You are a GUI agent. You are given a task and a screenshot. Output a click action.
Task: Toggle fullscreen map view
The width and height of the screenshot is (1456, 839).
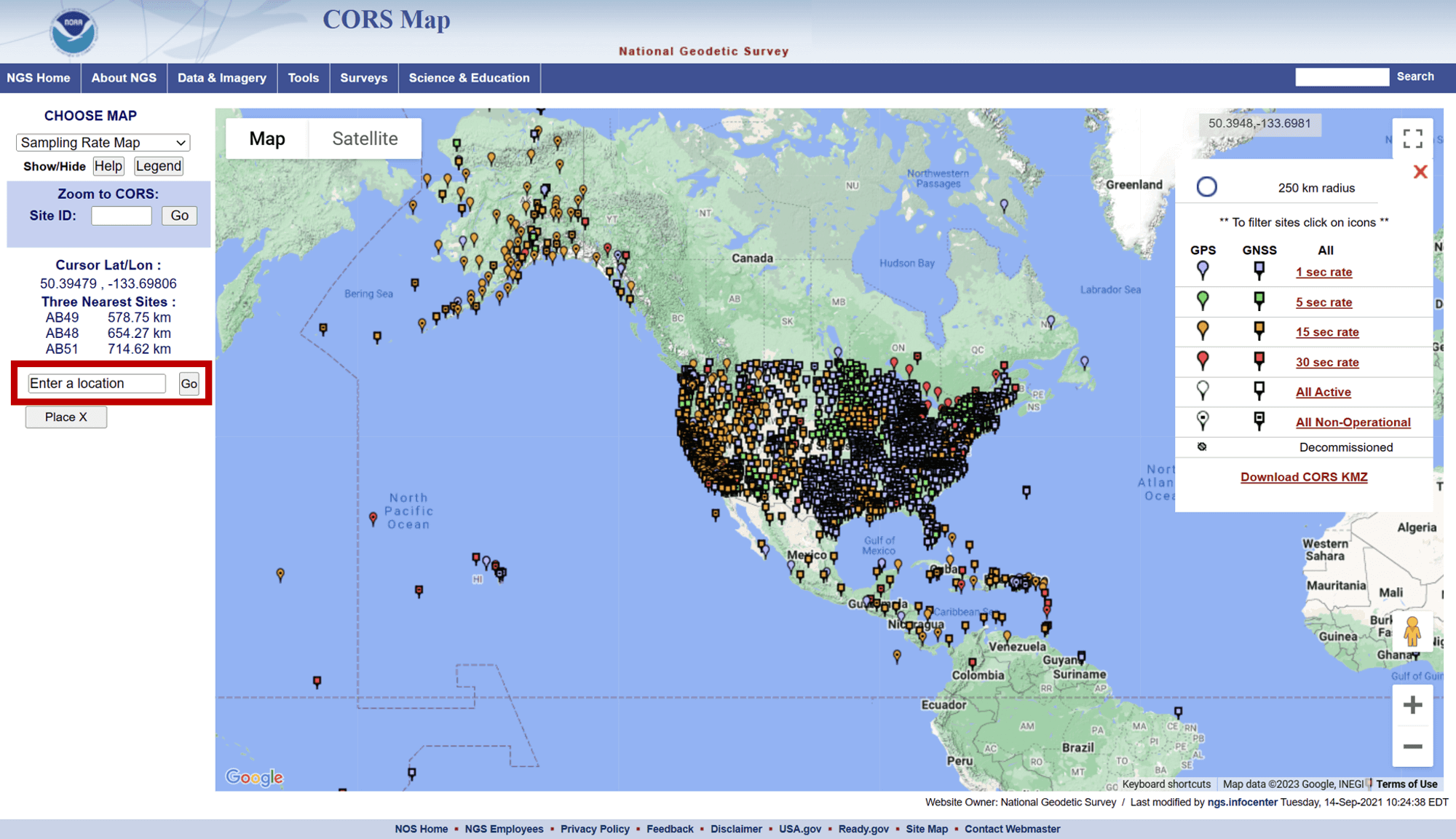tap(1412, 138)
